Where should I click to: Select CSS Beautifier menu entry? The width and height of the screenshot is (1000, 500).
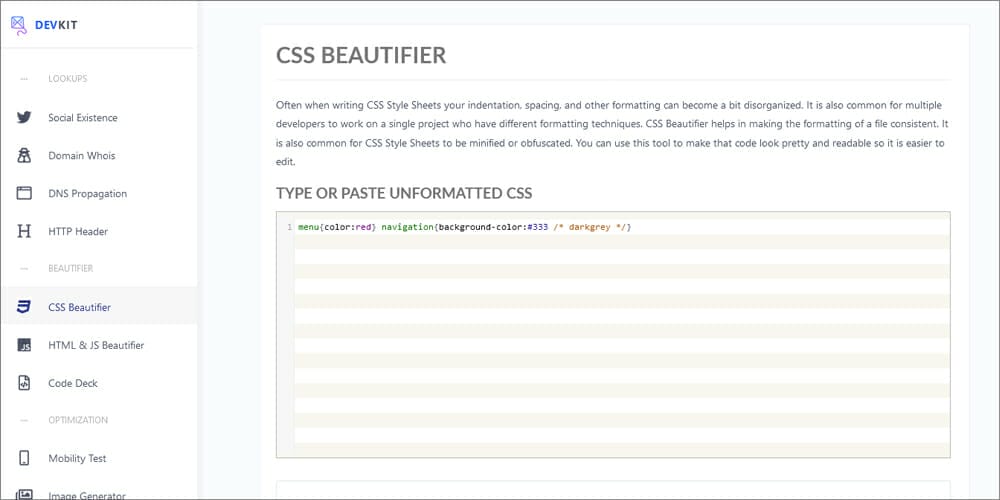point(99,307)
